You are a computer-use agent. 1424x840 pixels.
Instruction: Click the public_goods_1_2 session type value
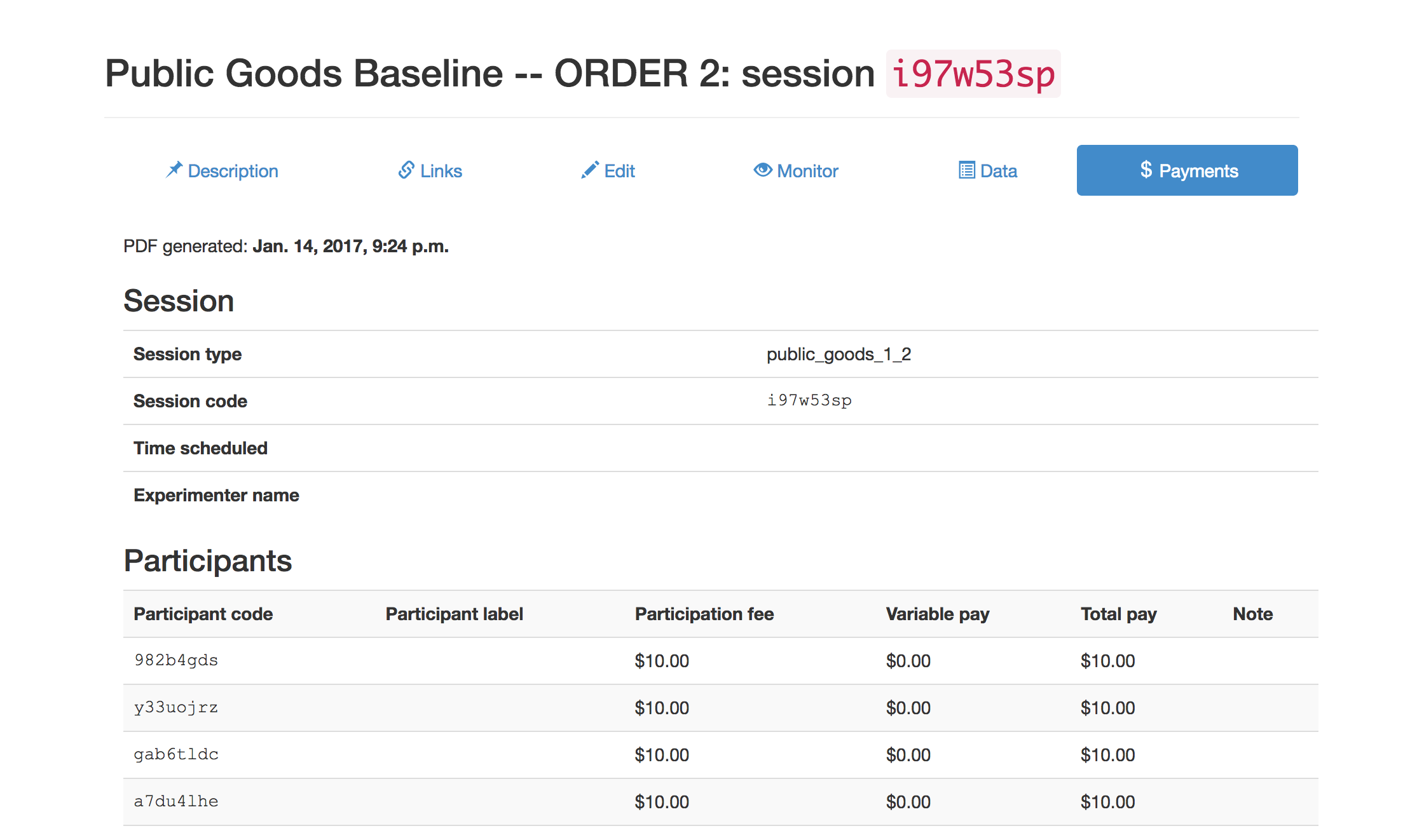coord(839,354)
